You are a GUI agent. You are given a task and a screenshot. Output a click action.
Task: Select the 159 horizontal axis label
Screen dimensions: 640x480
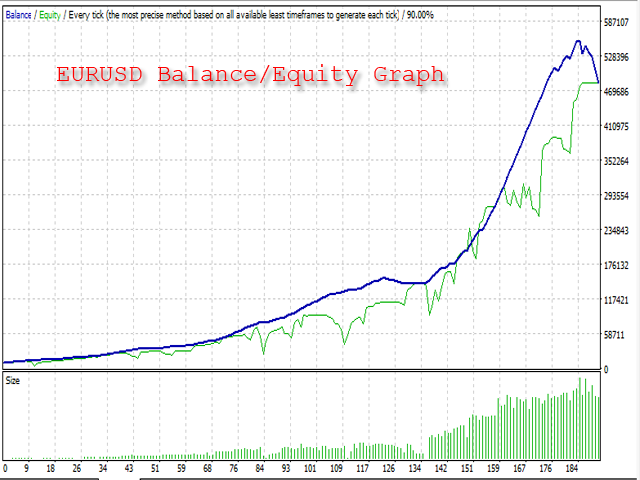493,468
